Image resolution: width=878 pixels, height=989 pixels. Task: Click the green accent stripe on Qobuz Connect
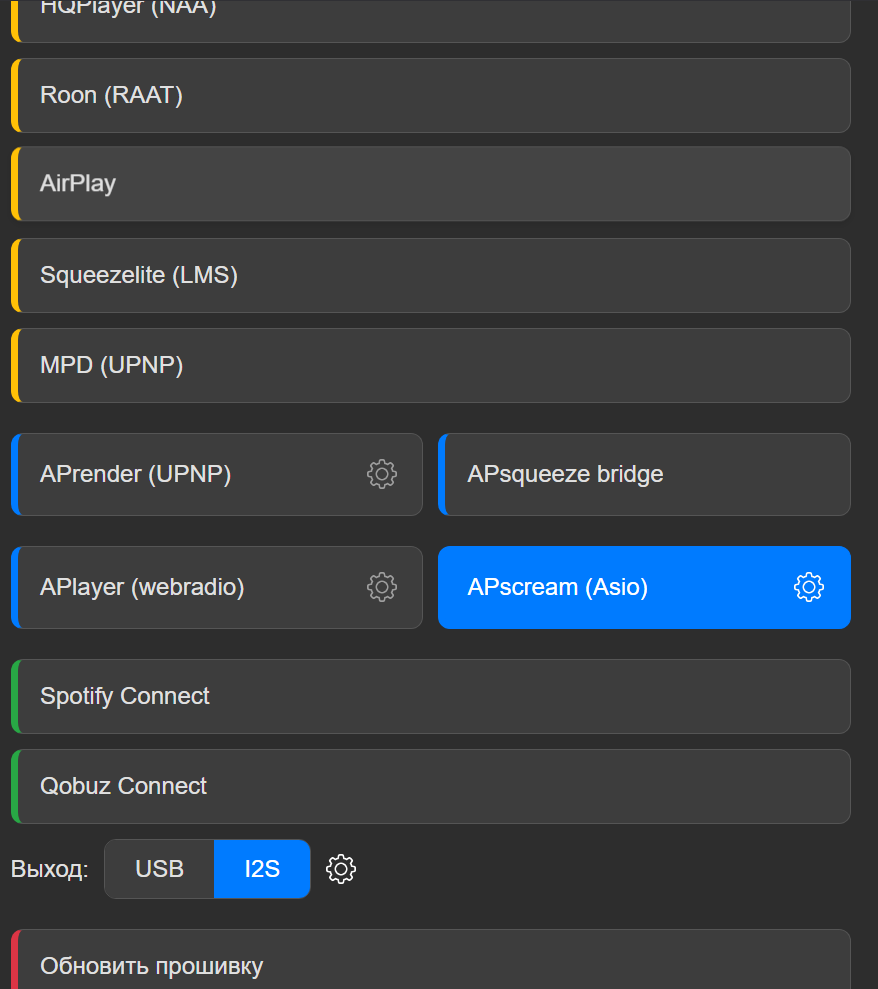click(x=15, y=786)
